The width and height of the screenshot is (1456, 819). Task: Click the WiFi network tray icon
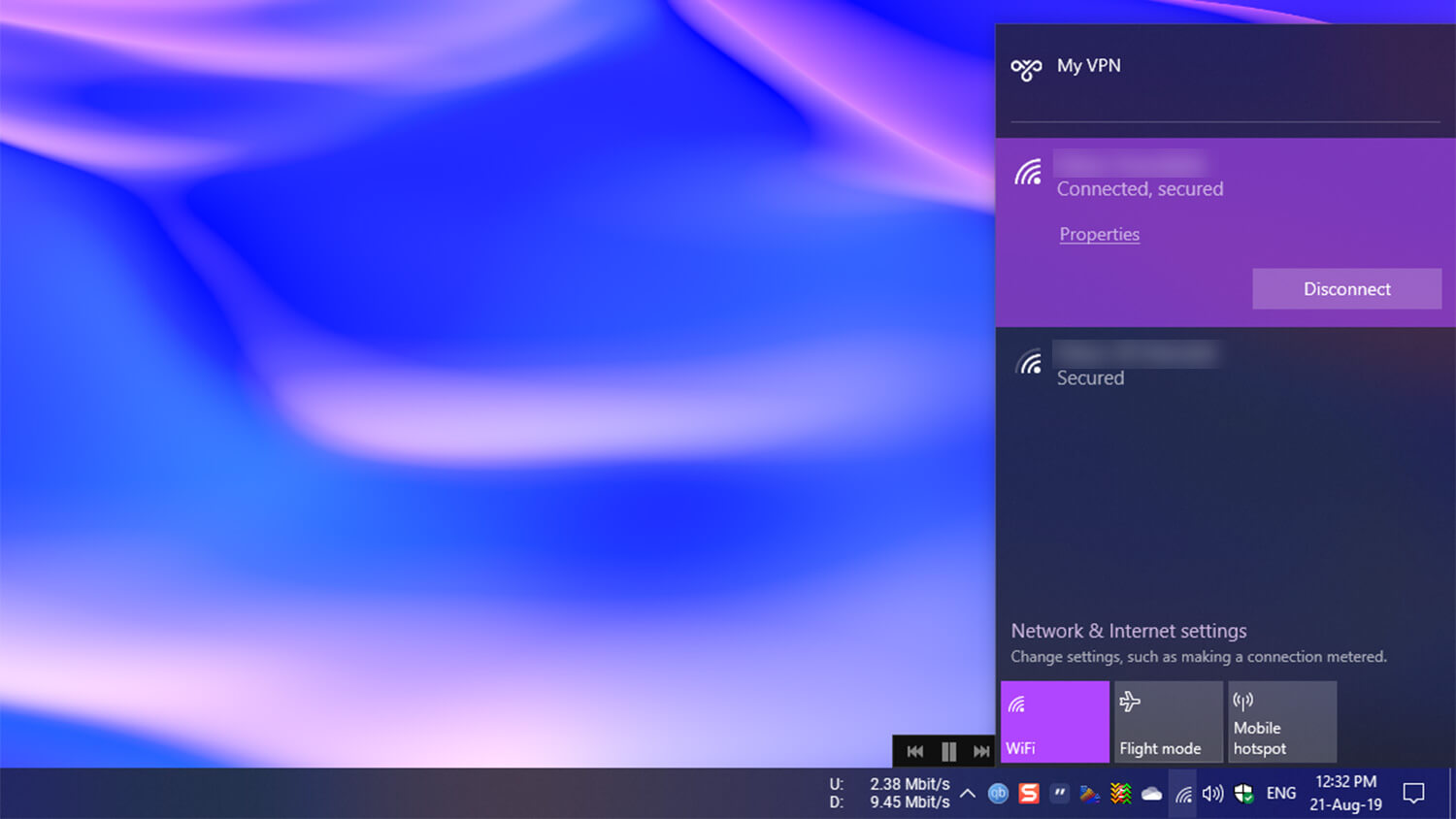click(x=1182, y=793)
